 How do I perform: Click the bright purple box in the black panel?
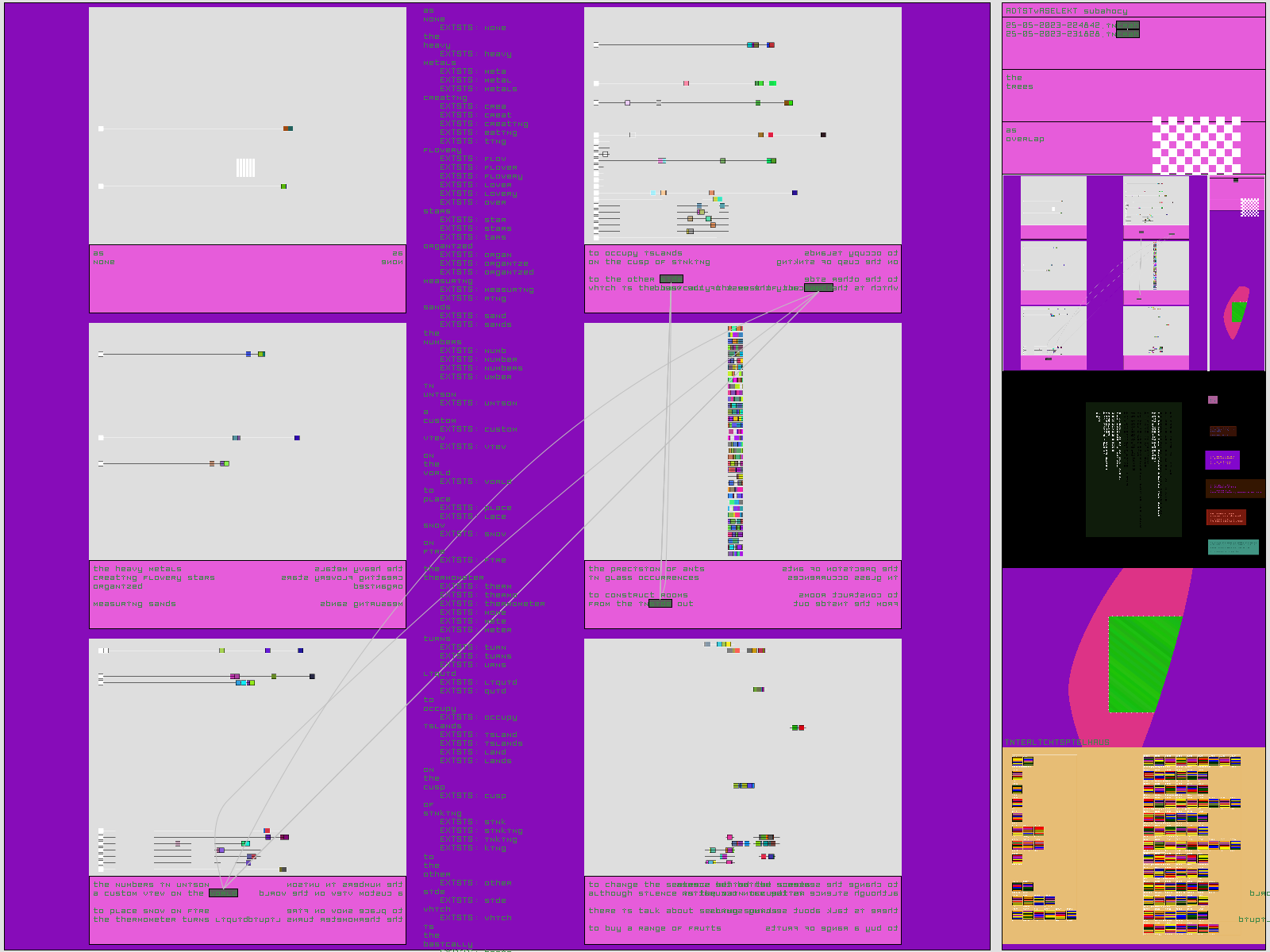point(1222,460)
